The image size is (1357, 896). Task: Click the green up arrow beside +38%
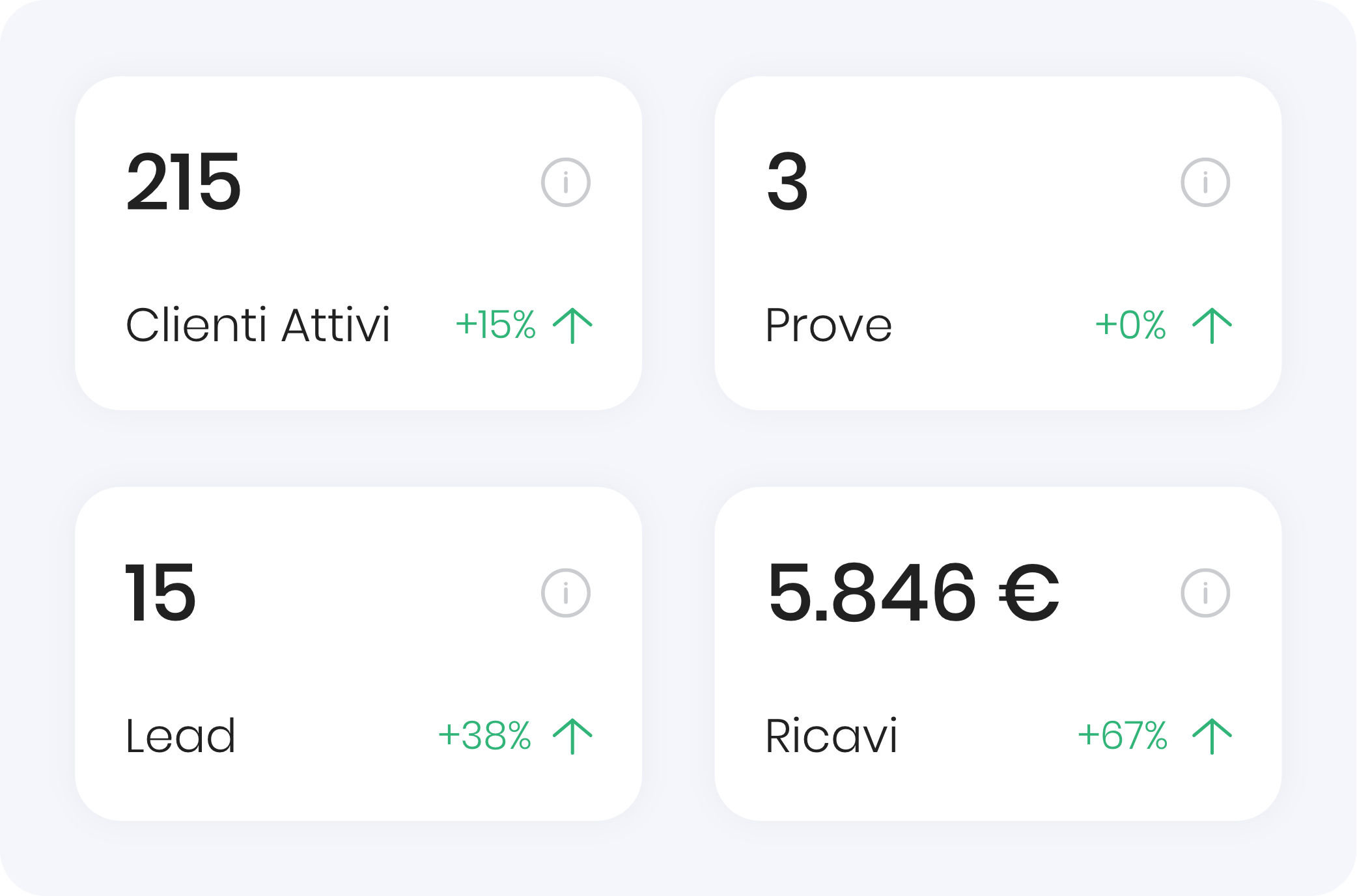[572, 736]
